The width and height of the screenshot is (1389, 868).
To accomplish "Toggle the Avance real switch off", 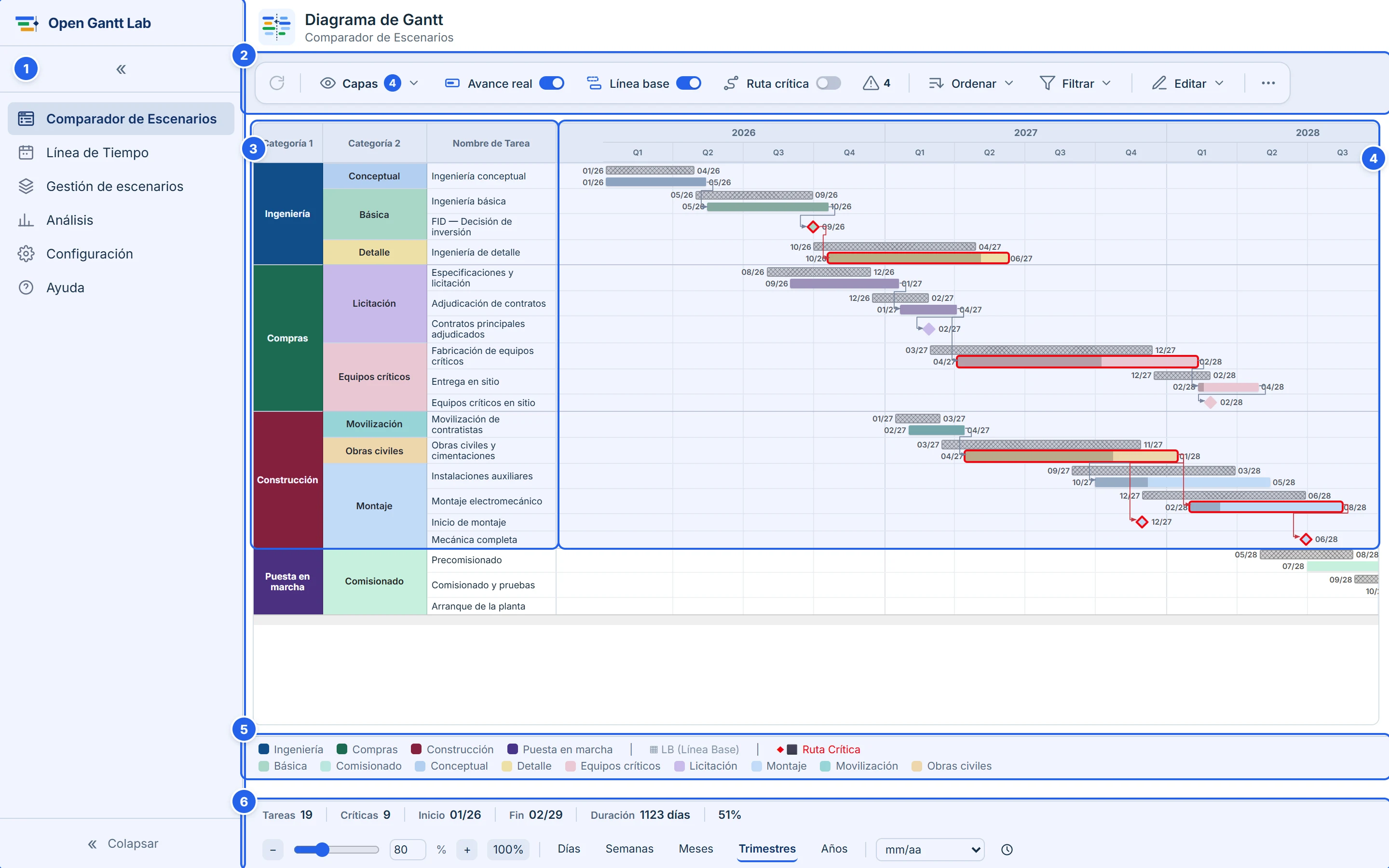I will (552, 83).
